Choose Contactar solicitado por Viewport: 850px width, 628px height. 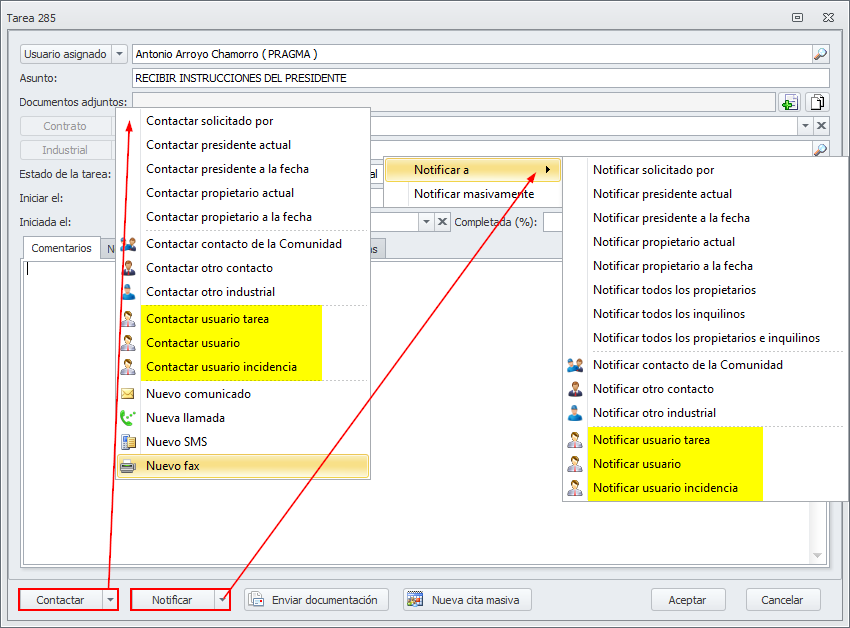pos(243,121)
